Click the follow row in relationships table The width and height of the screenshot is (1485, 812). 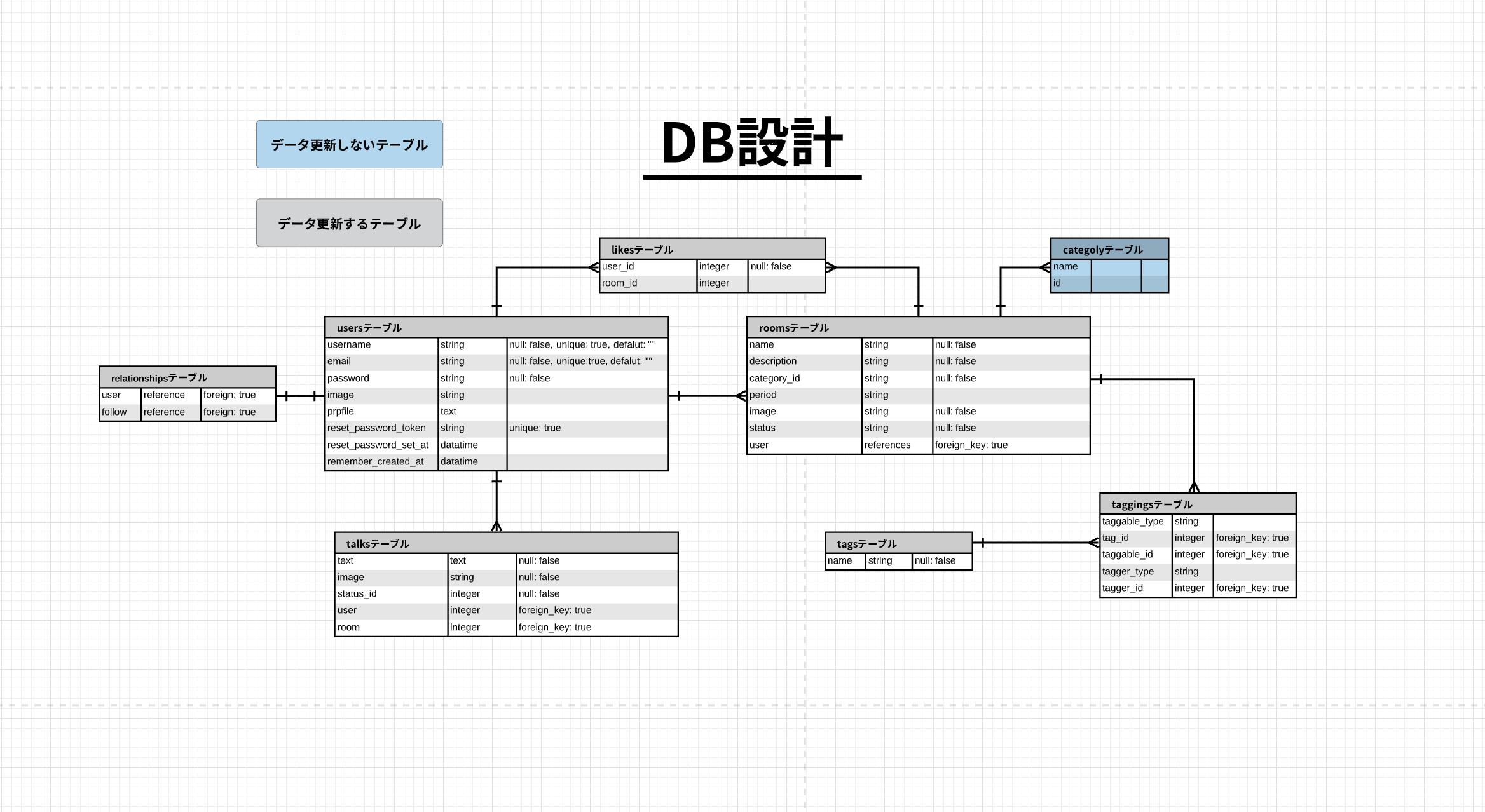point(114,412)
